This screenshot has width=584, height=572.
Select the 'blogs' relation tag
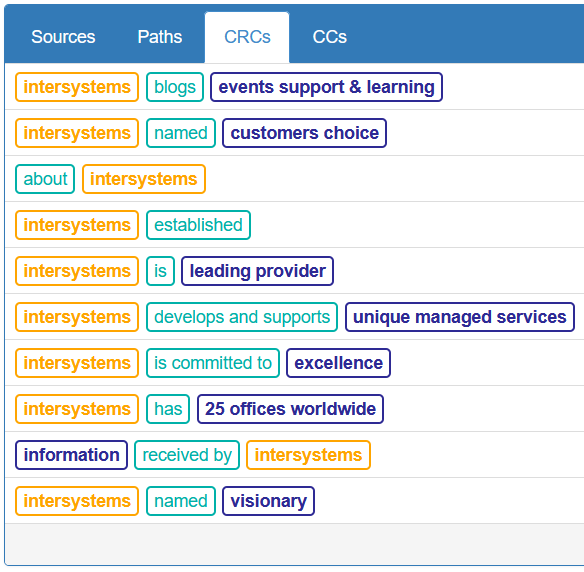coord(175,87)
